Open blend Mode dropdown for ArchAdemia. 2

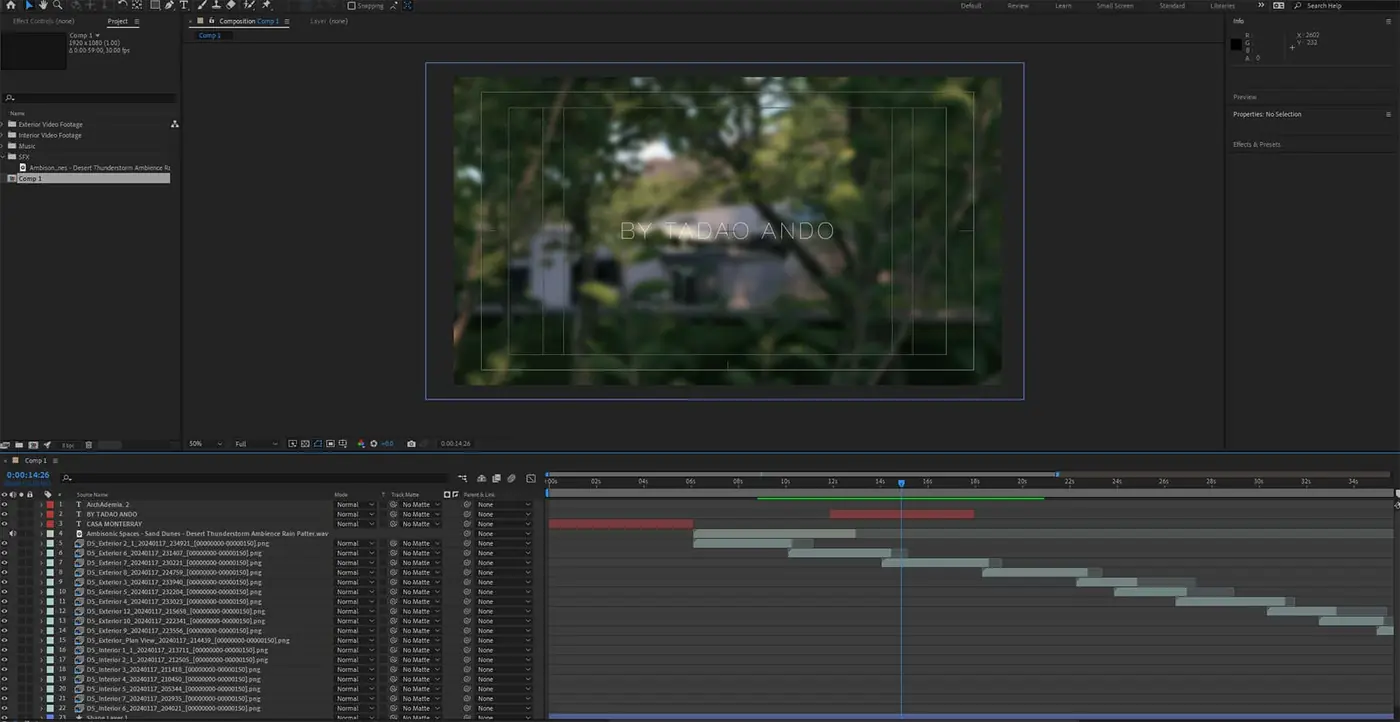point(355,505)
